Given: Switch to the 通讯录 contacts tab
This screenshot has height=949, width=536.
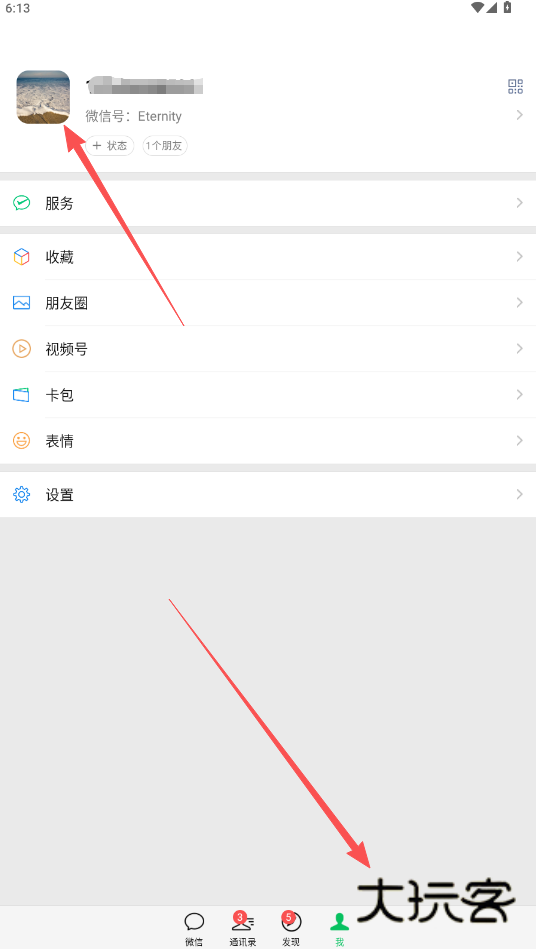Looking at the screenshot, I should (x=243, y=928).
